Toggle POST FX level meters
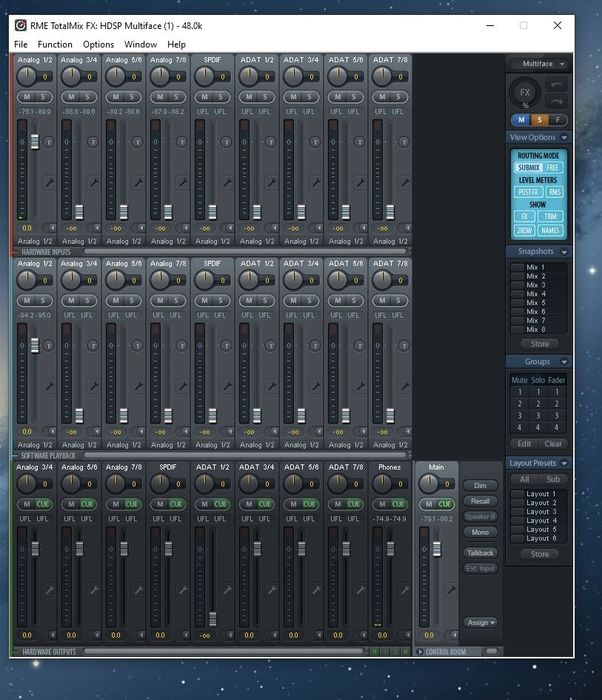 click(528, 192)
